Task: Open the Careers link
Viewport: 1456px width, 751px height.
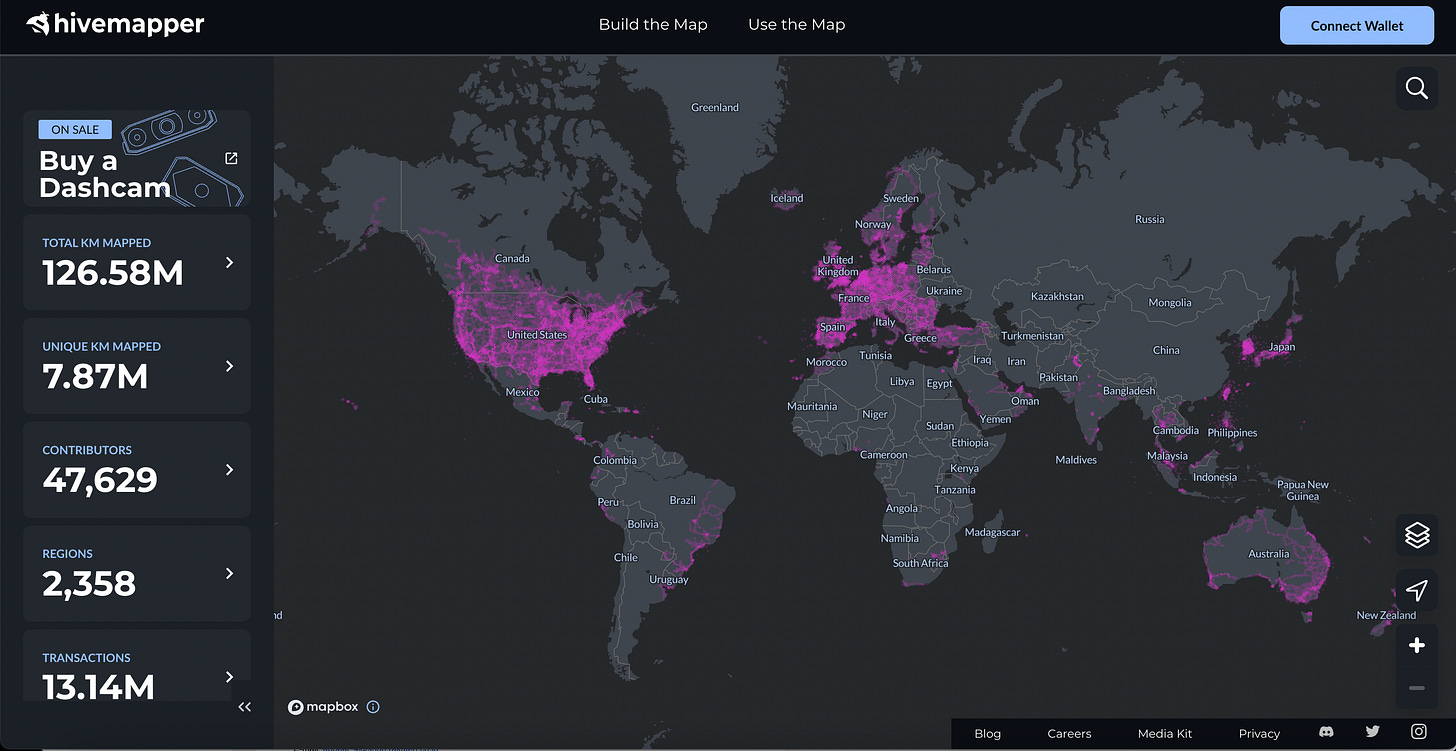Action: tap(1069, 733)
